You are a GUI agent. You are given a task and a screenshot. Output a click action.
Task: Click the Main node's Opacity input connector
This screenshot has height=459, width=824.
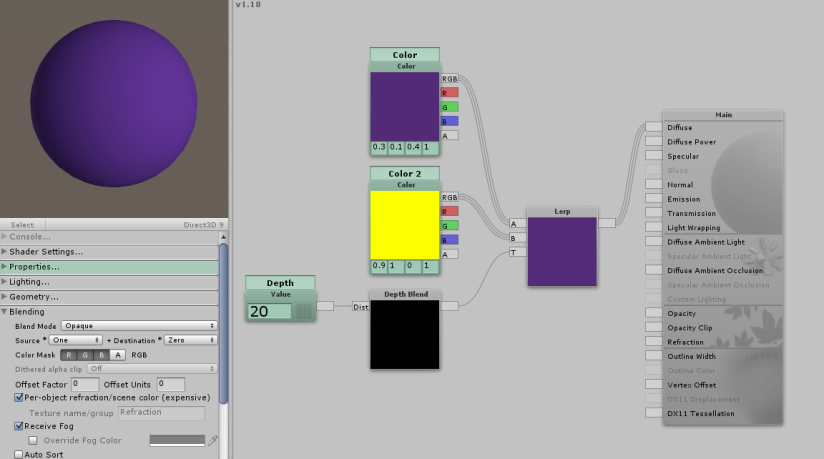[x=654, y=313]
